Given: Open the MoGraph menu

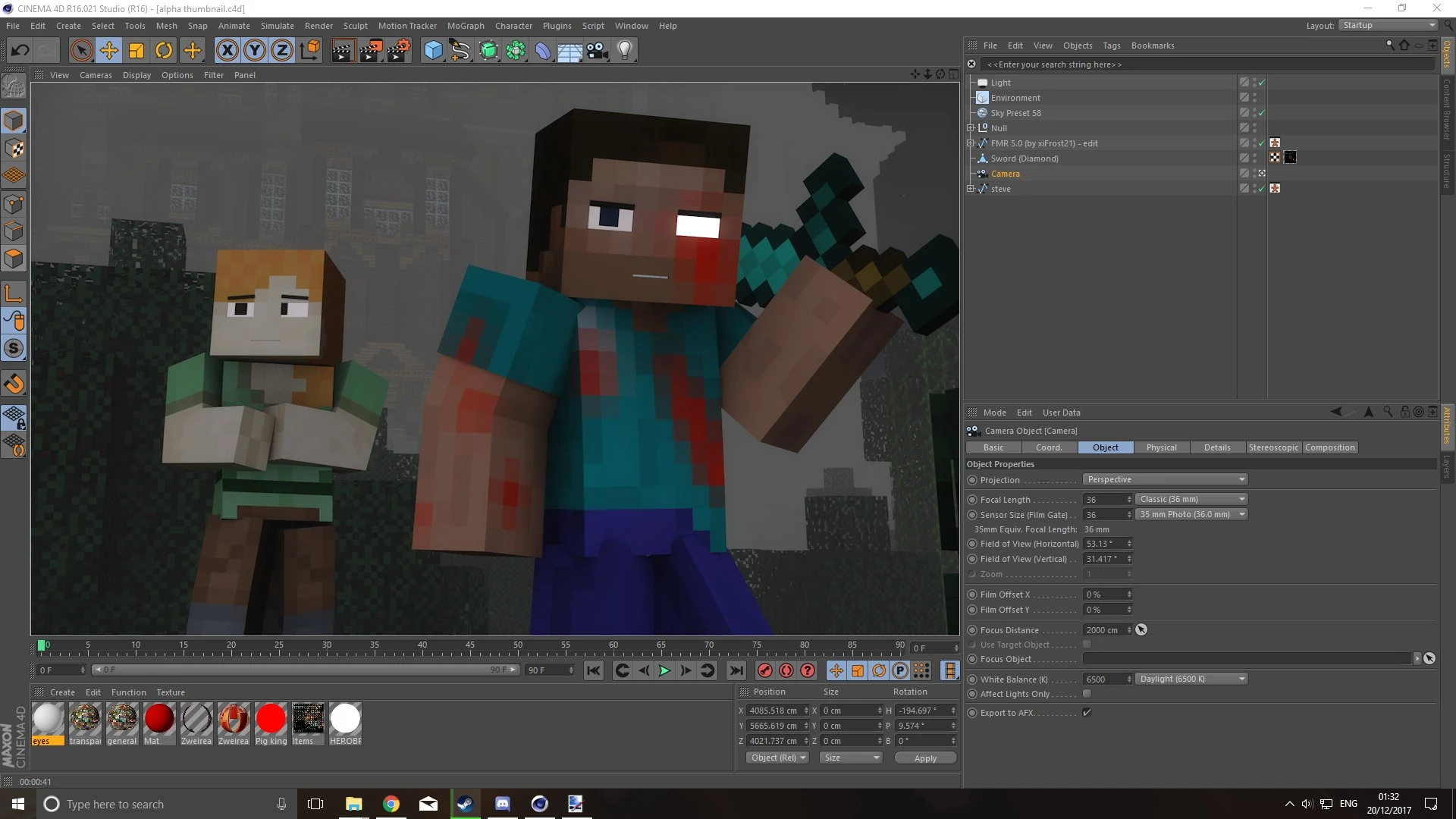Looking at the screenshot, I should pyautogui.click(x=465, y=26).
